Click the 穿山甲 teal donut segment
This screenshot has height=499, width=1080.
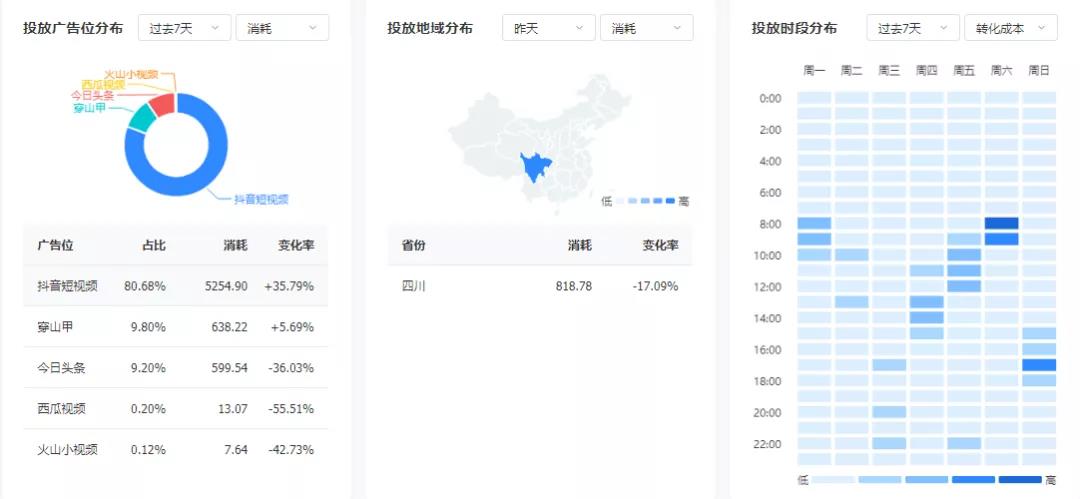coord(142,119)
